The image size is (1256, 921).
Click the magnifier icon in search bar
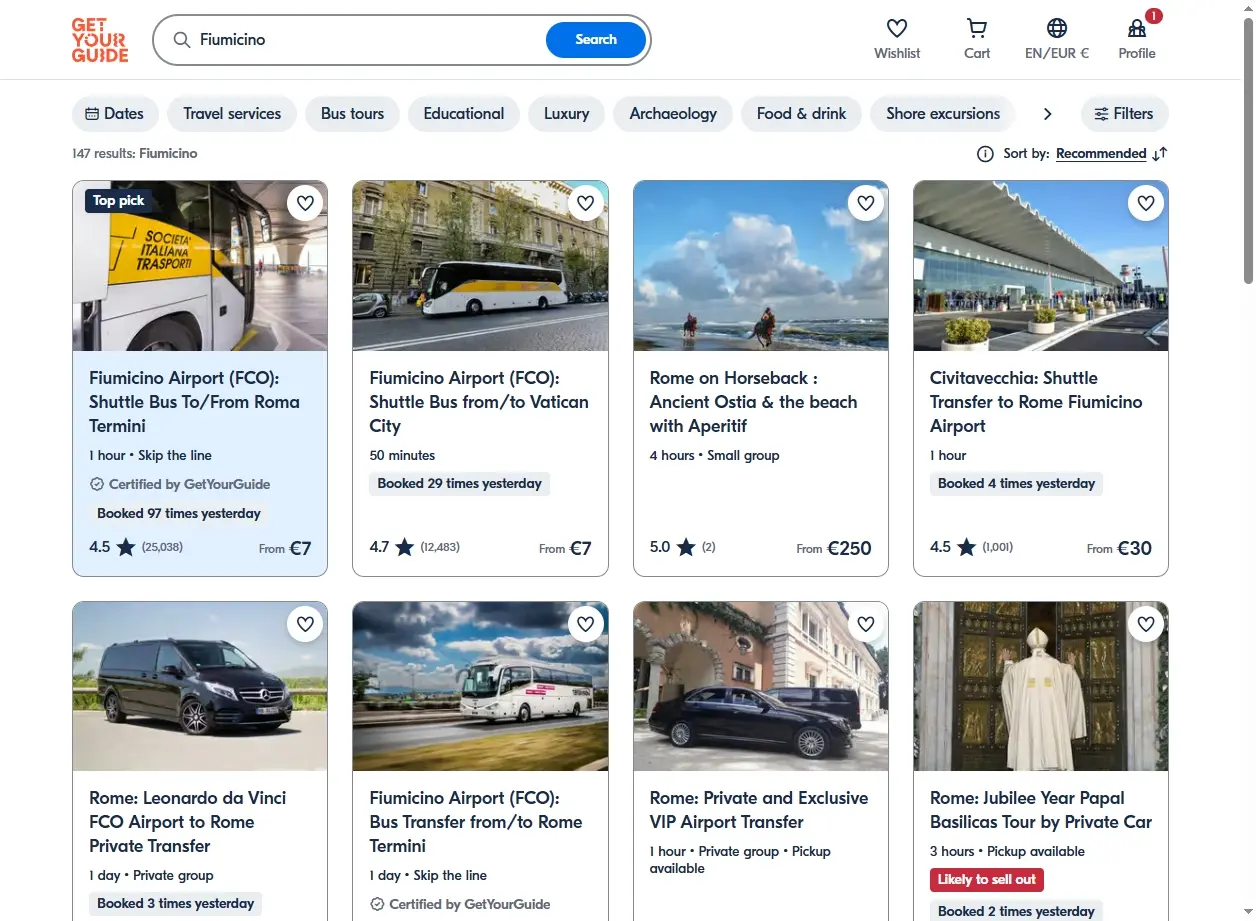[182, 40]
